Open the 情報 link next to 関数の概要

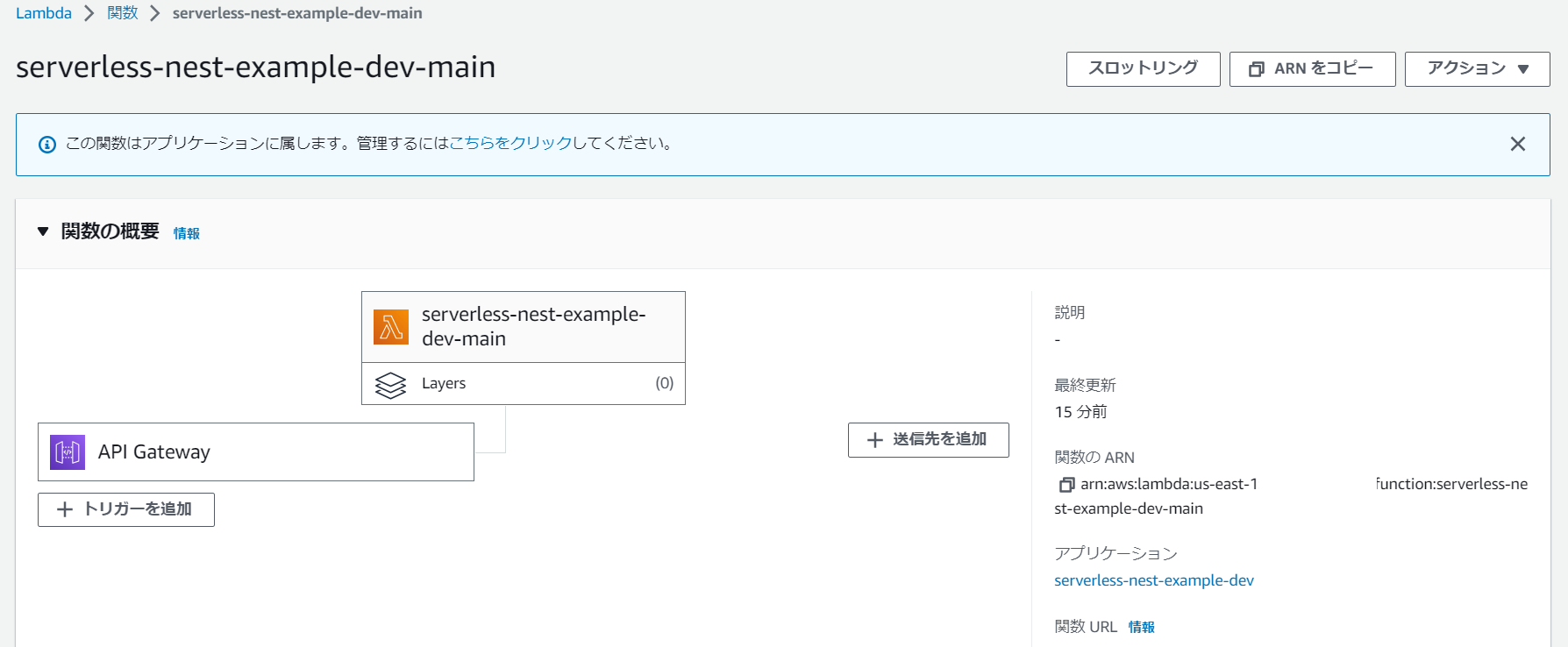[187, 233]
